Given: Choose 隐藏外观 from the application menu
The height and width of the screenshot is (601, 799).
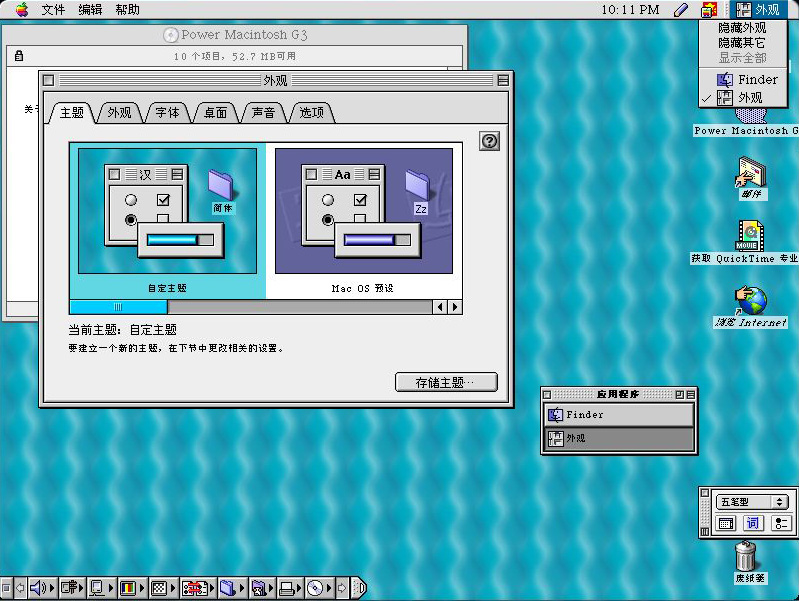Looking at the screenshot, I should 742,28.
